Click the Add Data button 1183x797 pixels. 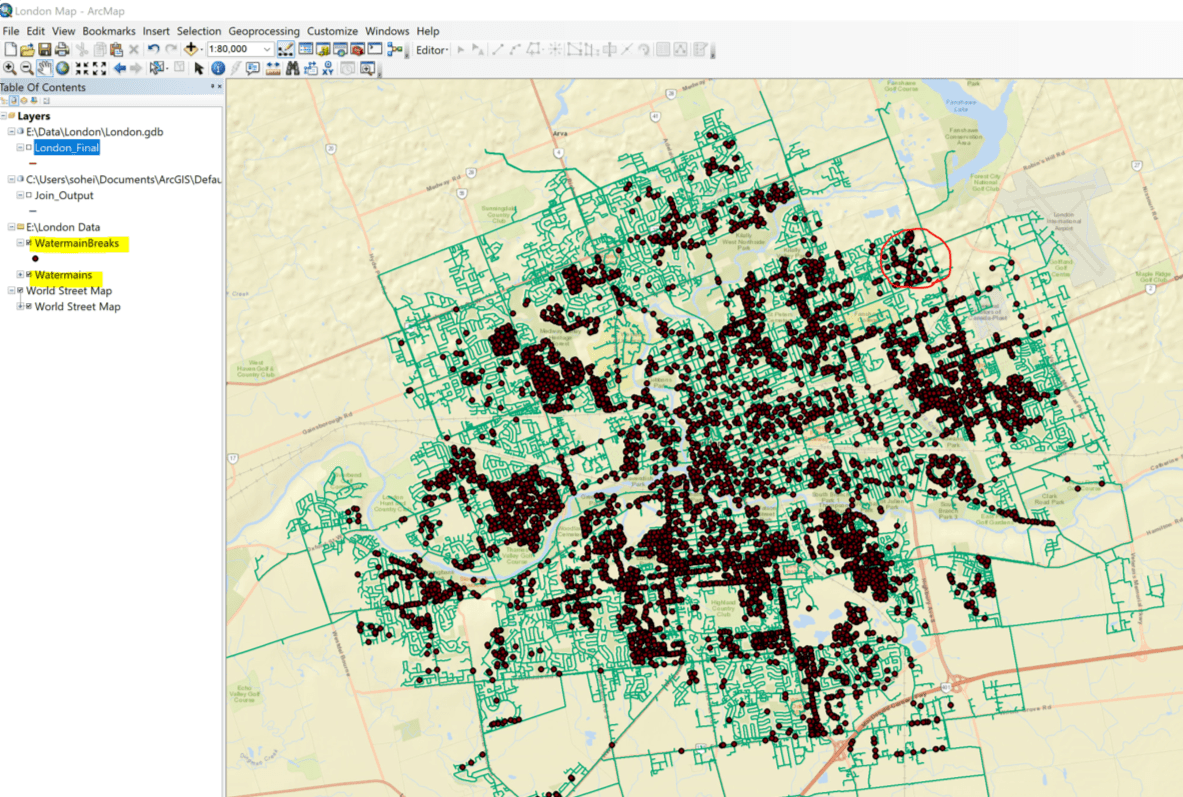coord(191,50)
